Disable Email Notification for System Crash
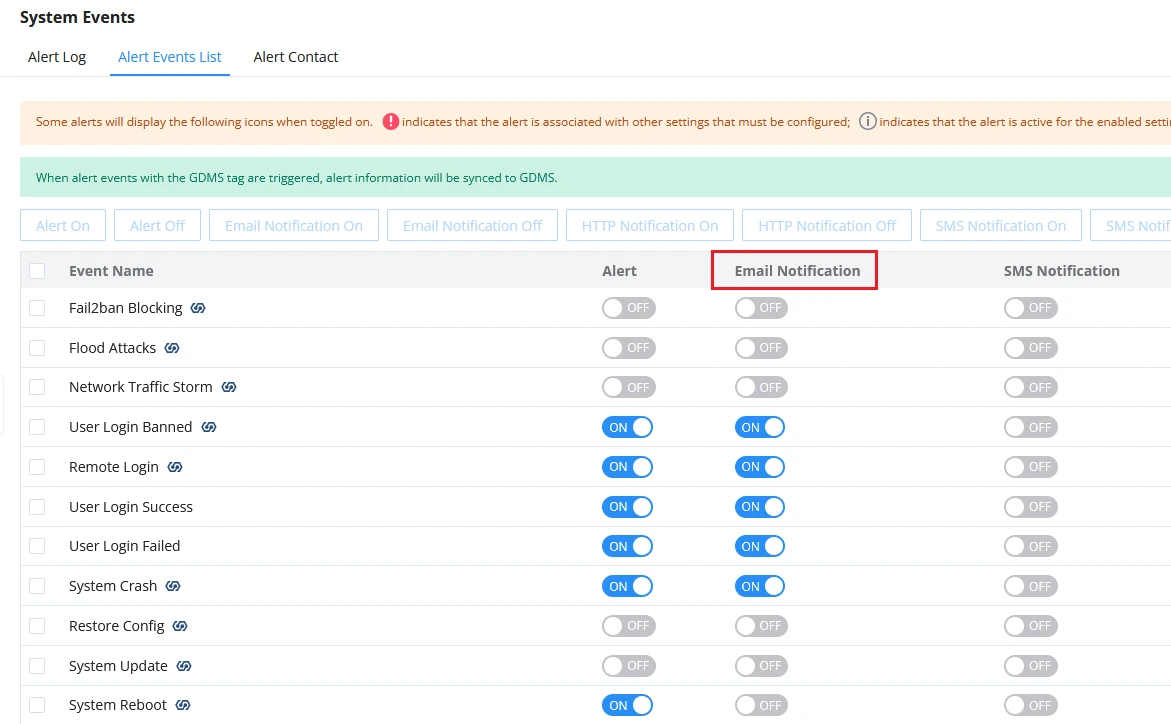The width and height of the screenshot is (1171, 724). (x=760, y=586)
